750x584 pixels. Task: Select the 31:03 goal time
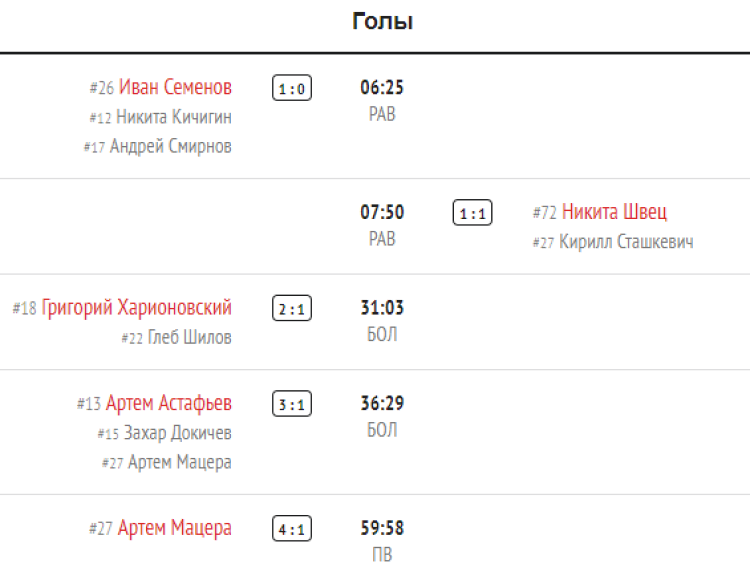point(382,308)
